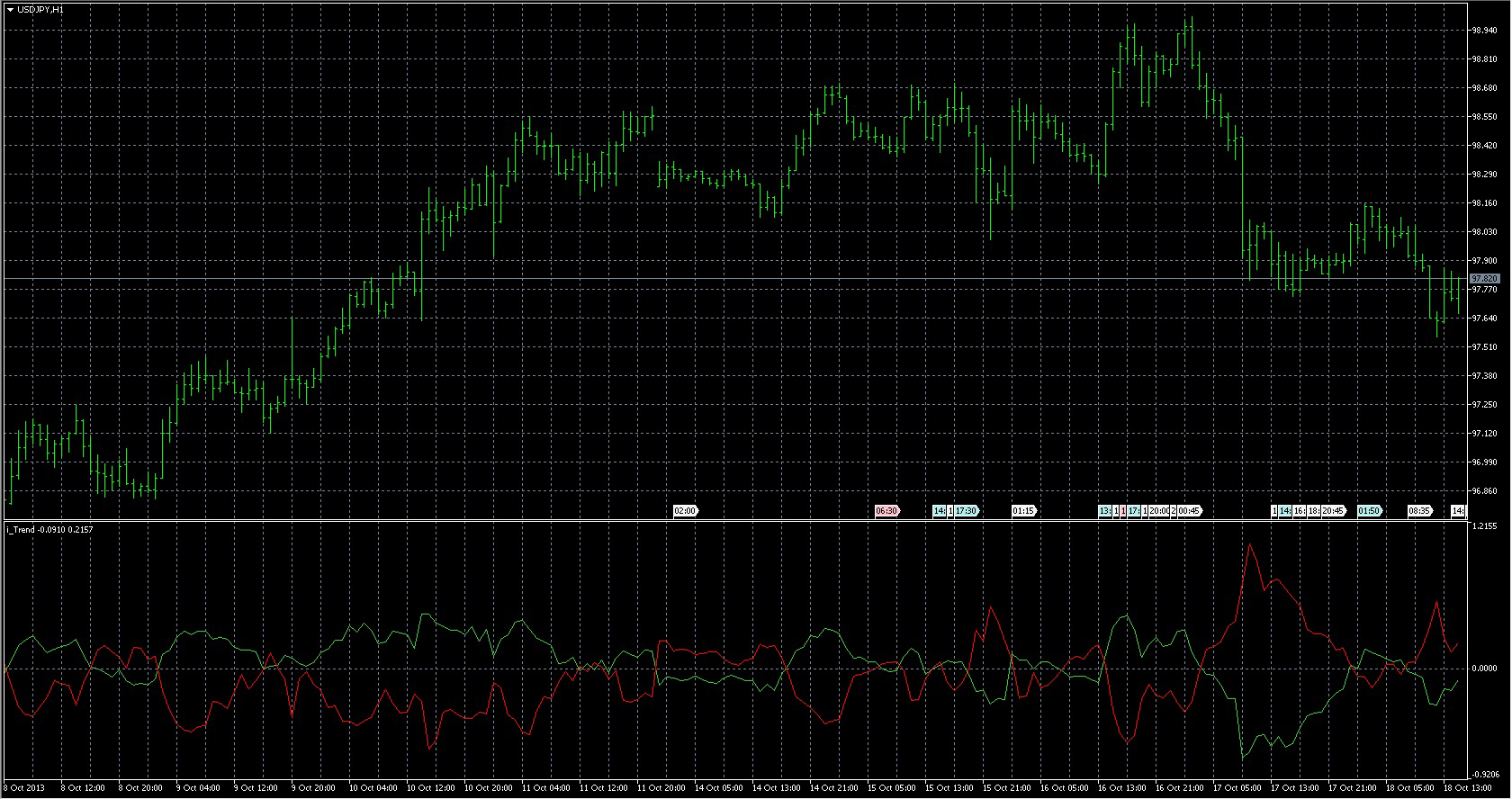Image resolution: width=1512 pixels, height=799 pixels.
Task: Click the 98.940 price axis label
Action: [1484, 31]
